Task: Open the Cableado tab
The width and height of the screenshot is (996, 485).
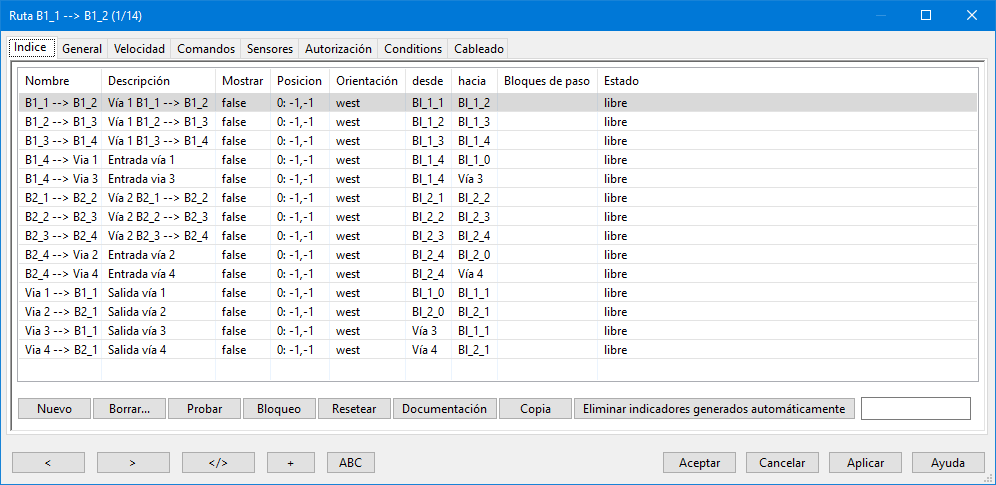Action: point(479,49)
